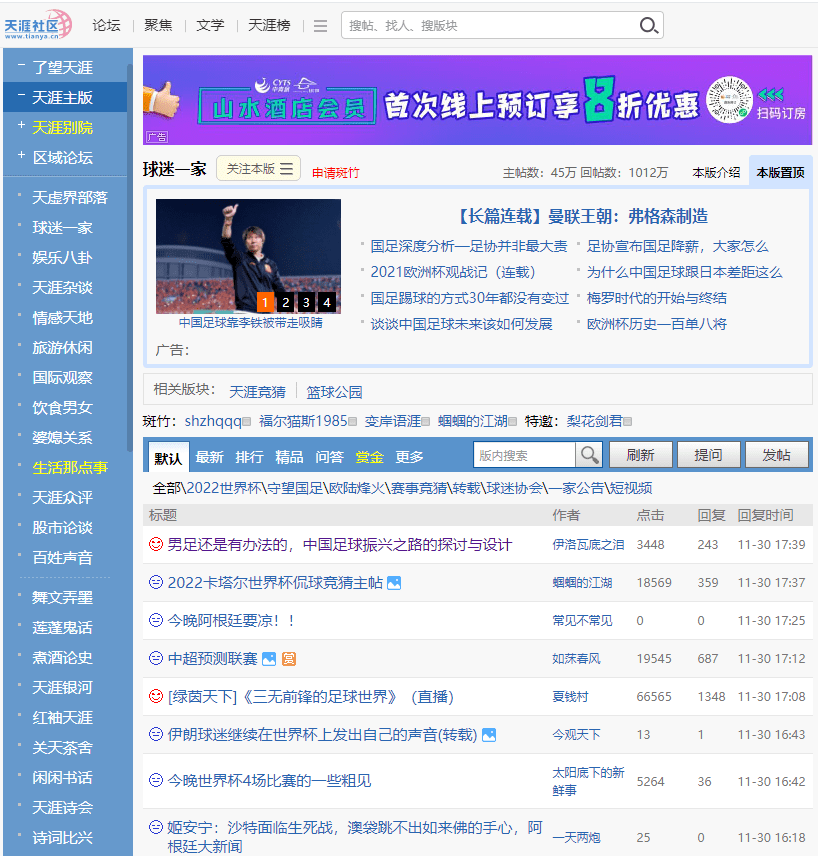The width and height of the screenshot is (818, 856).
Task: Click the Tianya Community logo
Action: click(40, 24)
